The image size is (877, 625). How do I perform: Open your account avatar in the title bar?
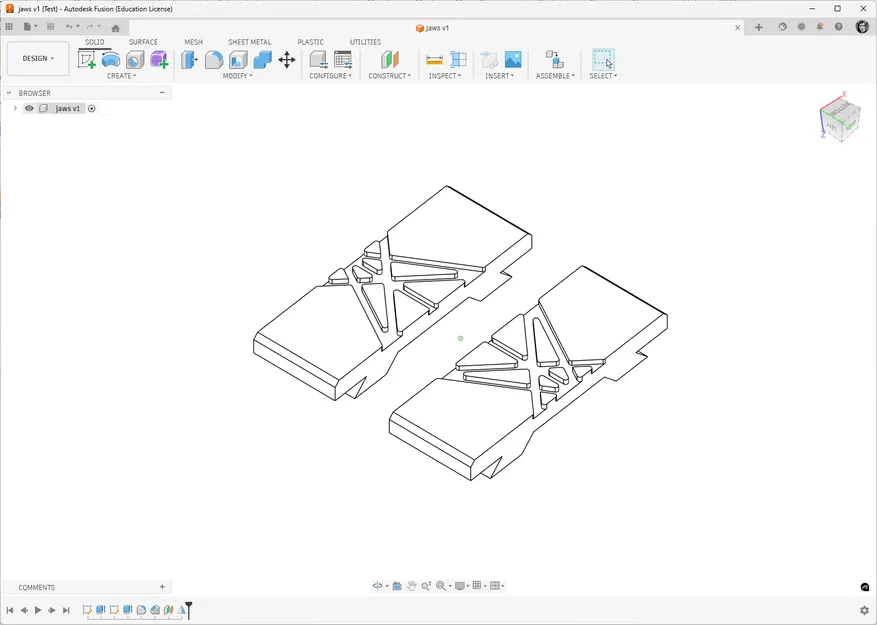(x=861, y=26)
